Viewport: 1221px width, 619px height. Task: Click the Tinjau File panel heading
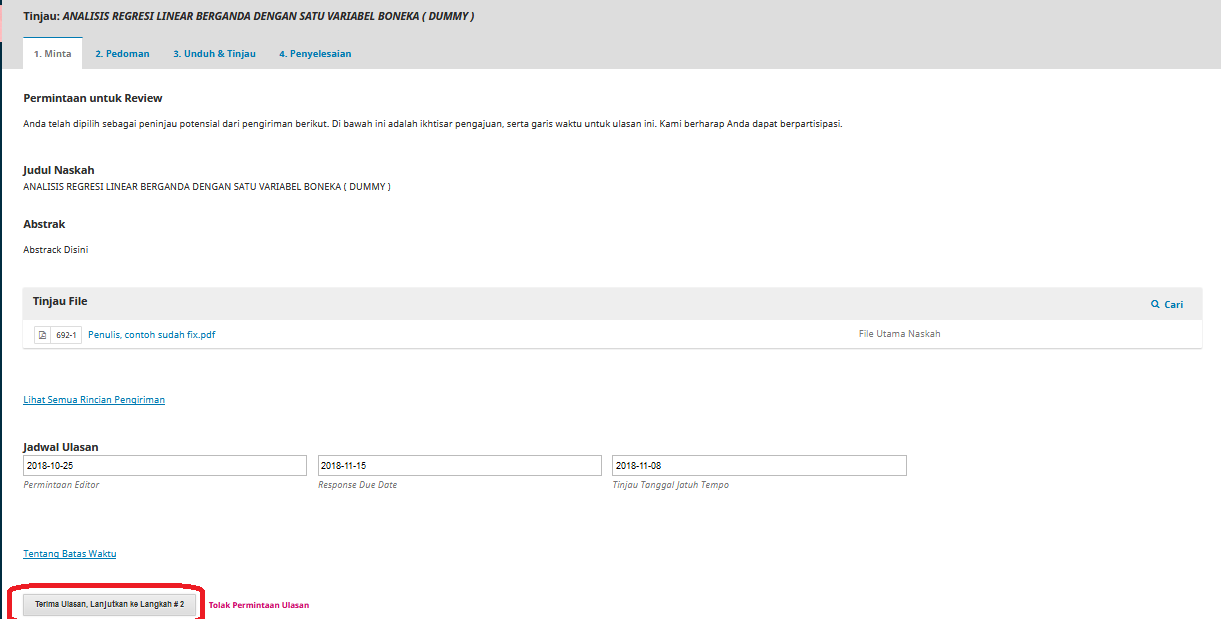tap(60, 301)
